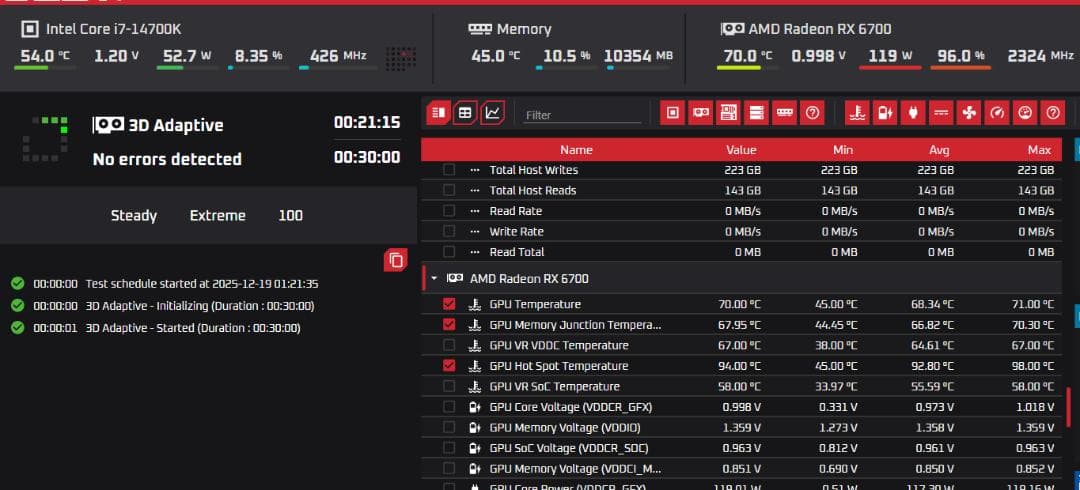Toggle other sensor types question mark filter
This screenshot has height=490, width=1080.
pyautogui.click(x=1052, y=112)
